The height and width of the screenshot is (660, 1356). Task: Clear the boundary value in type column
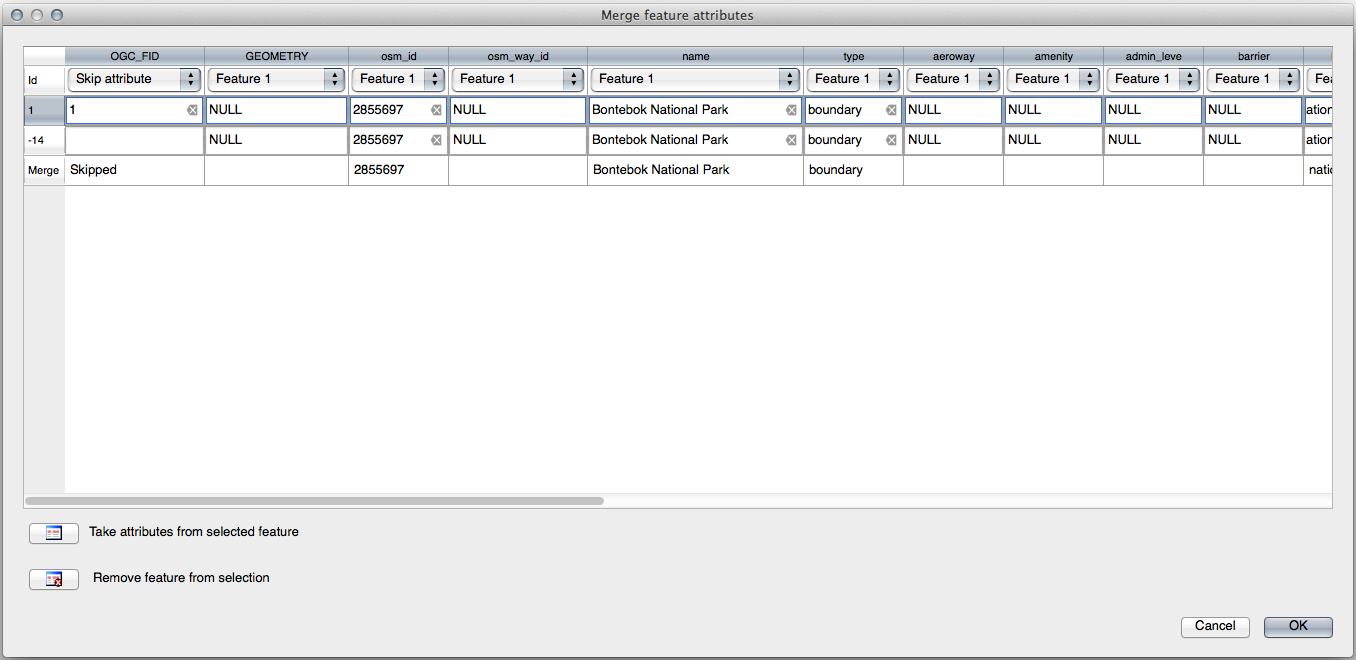891,109
